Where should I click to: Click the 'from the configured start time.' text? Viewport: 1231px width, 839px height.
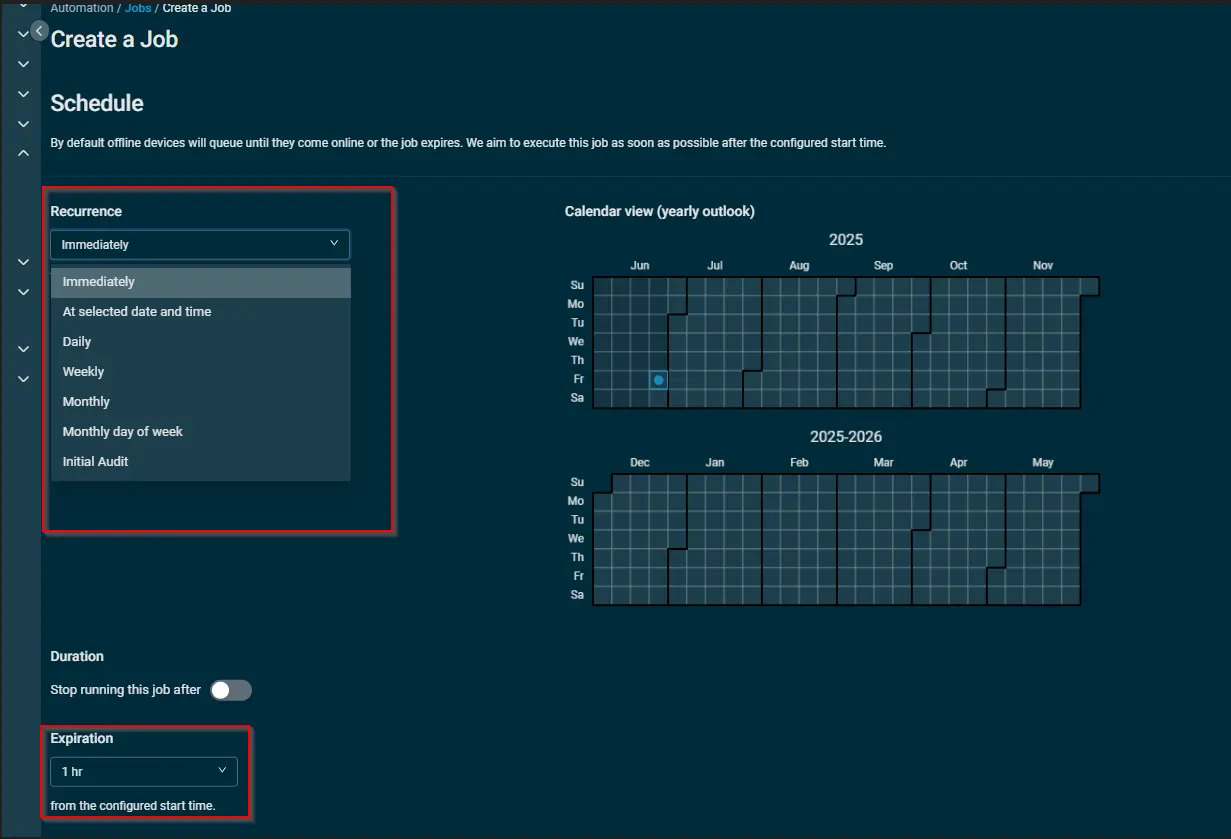coord(133,805)
